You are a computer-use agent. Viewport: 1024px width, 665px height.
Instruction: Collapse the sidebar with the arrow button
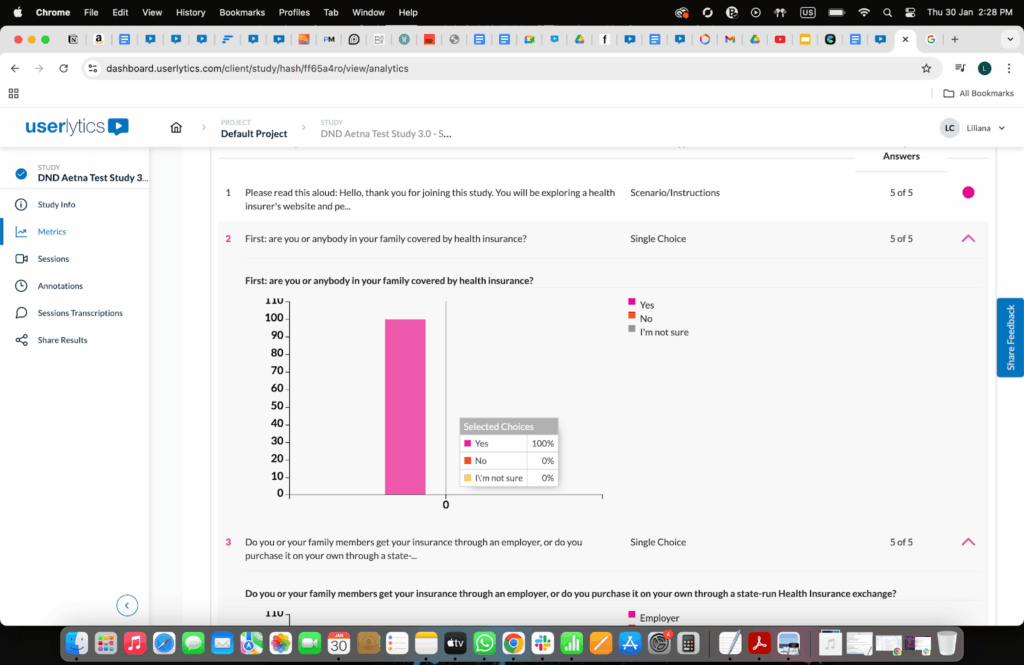[127, 605]
